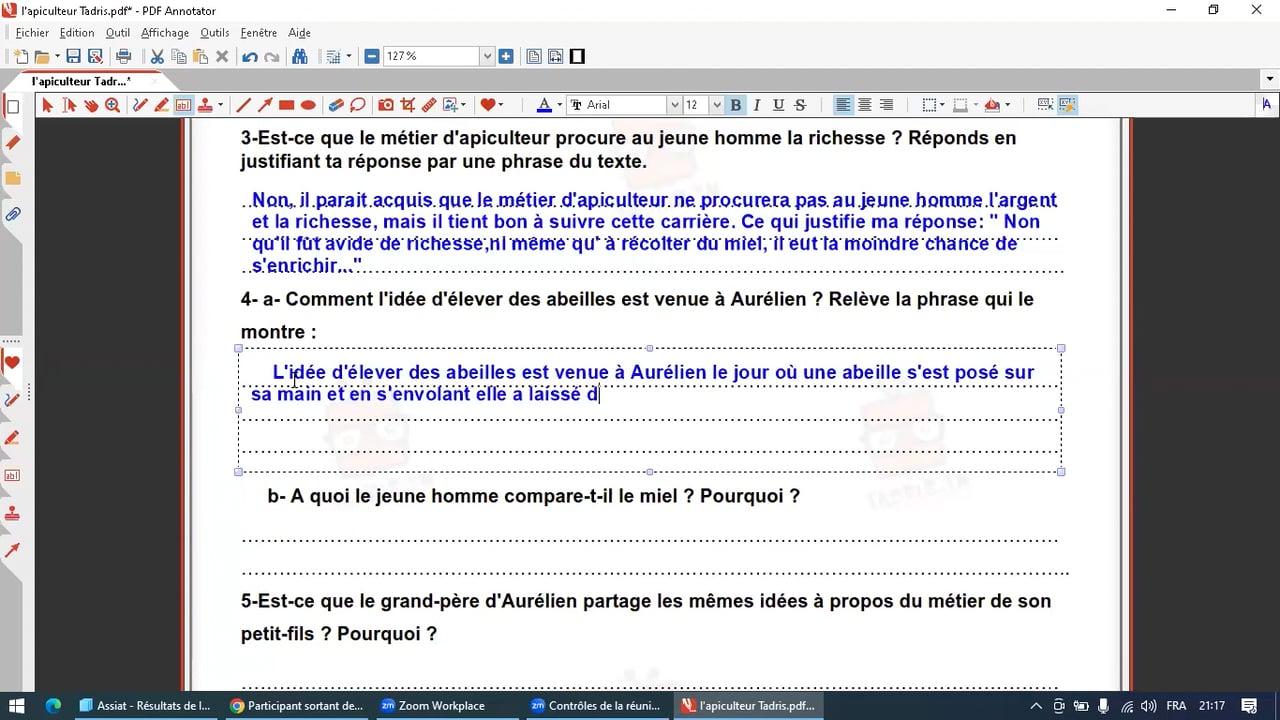Toggle Bold text formatting
This screenshot has width=1280, height=720.
(736, 105)
